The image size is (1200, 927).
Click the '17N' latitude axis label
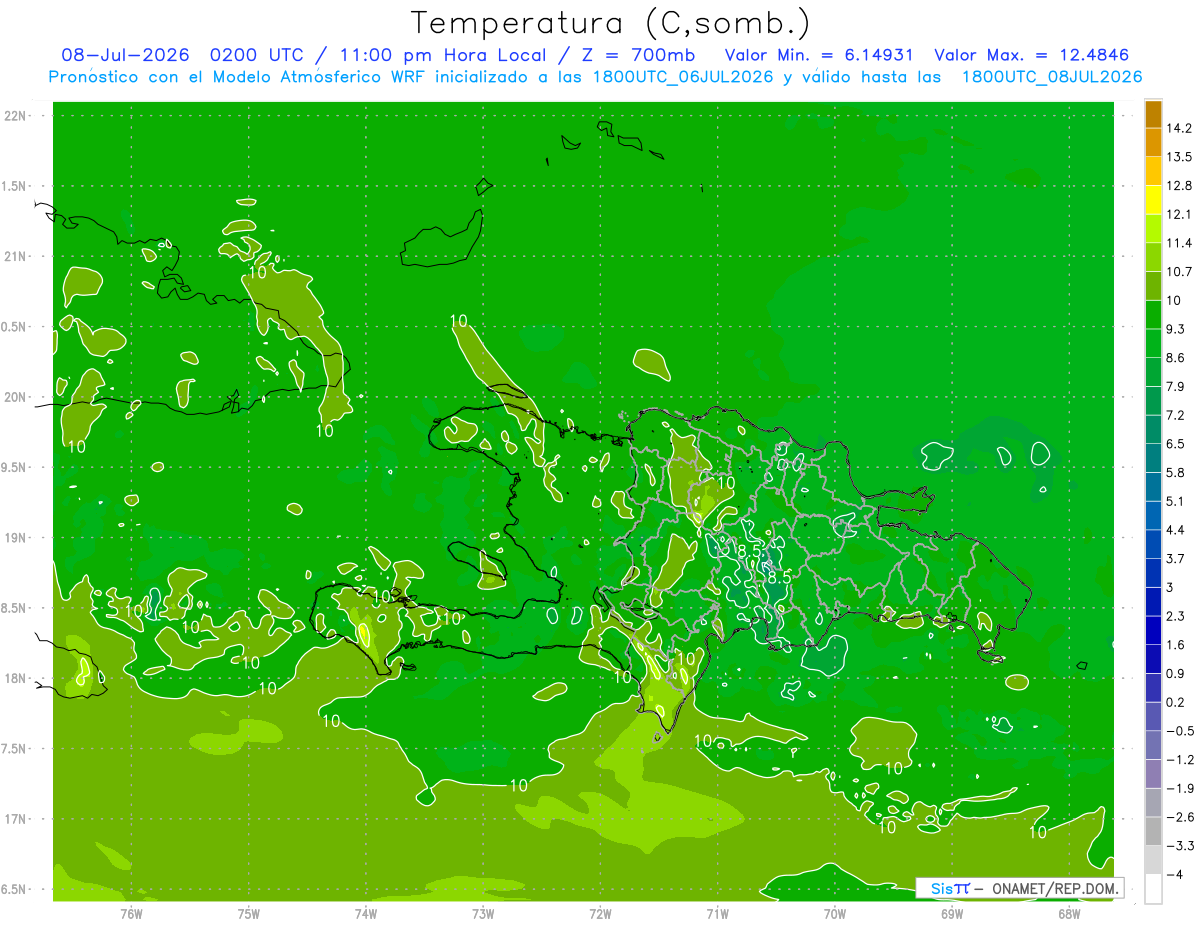pos(15,819)
